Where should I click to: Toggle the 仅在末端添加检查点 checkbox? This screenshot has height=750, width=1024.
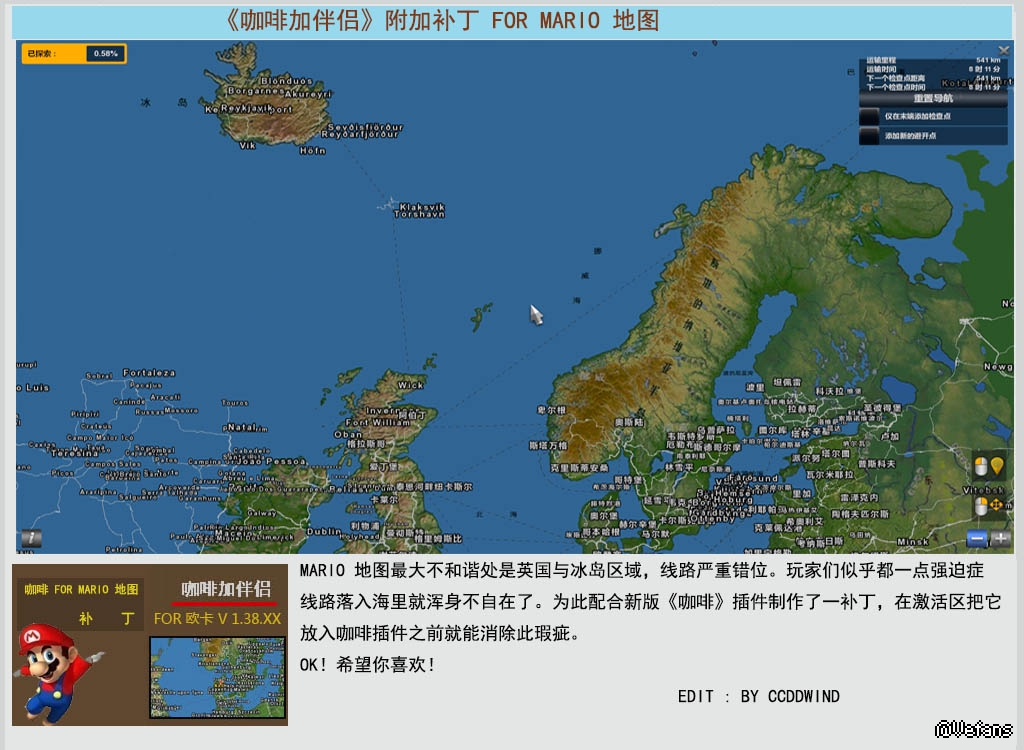[x=869, y=117]
